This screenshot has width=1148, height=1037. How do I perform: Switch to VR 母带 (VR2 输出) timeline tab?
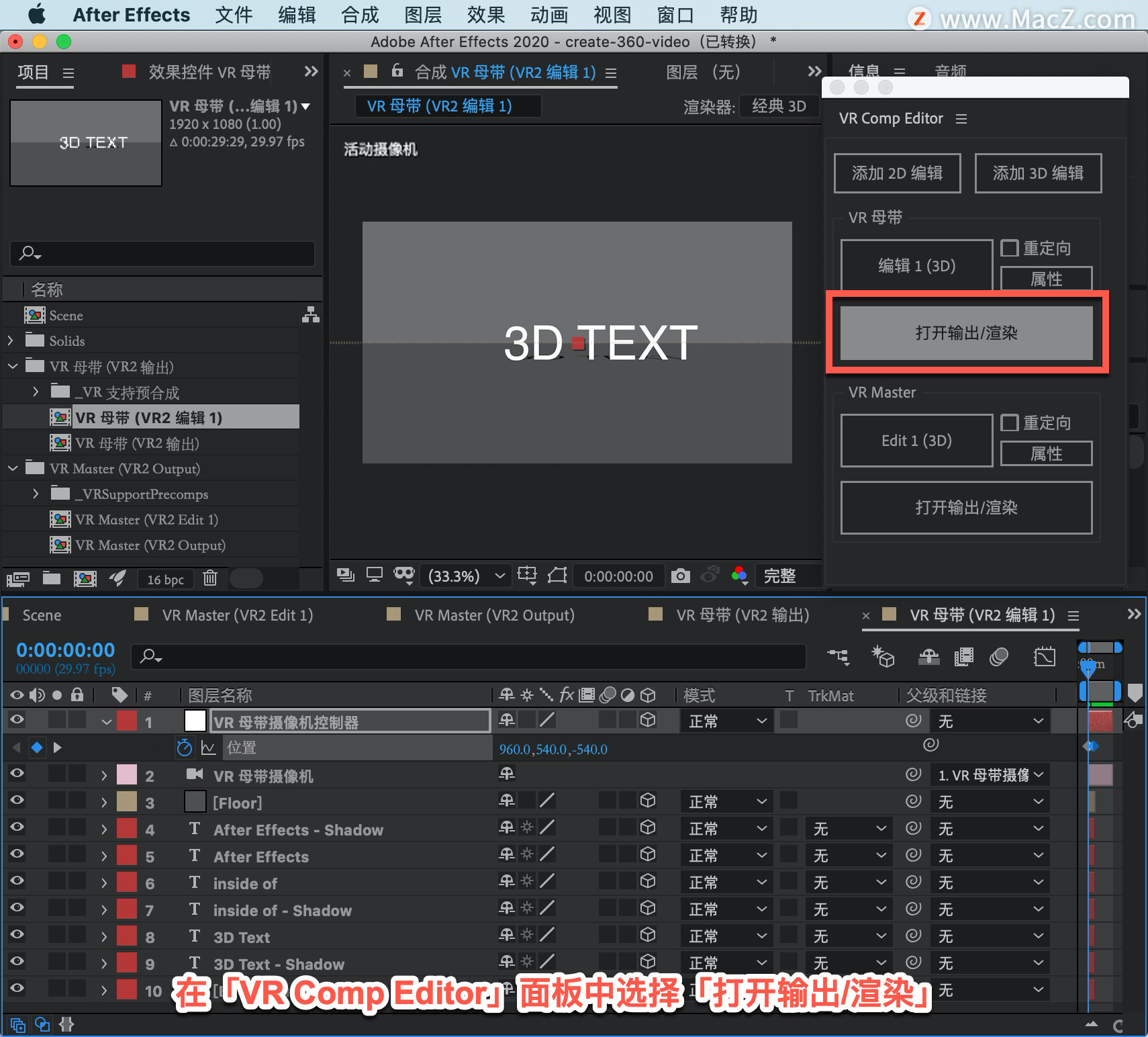click(743, 615)
